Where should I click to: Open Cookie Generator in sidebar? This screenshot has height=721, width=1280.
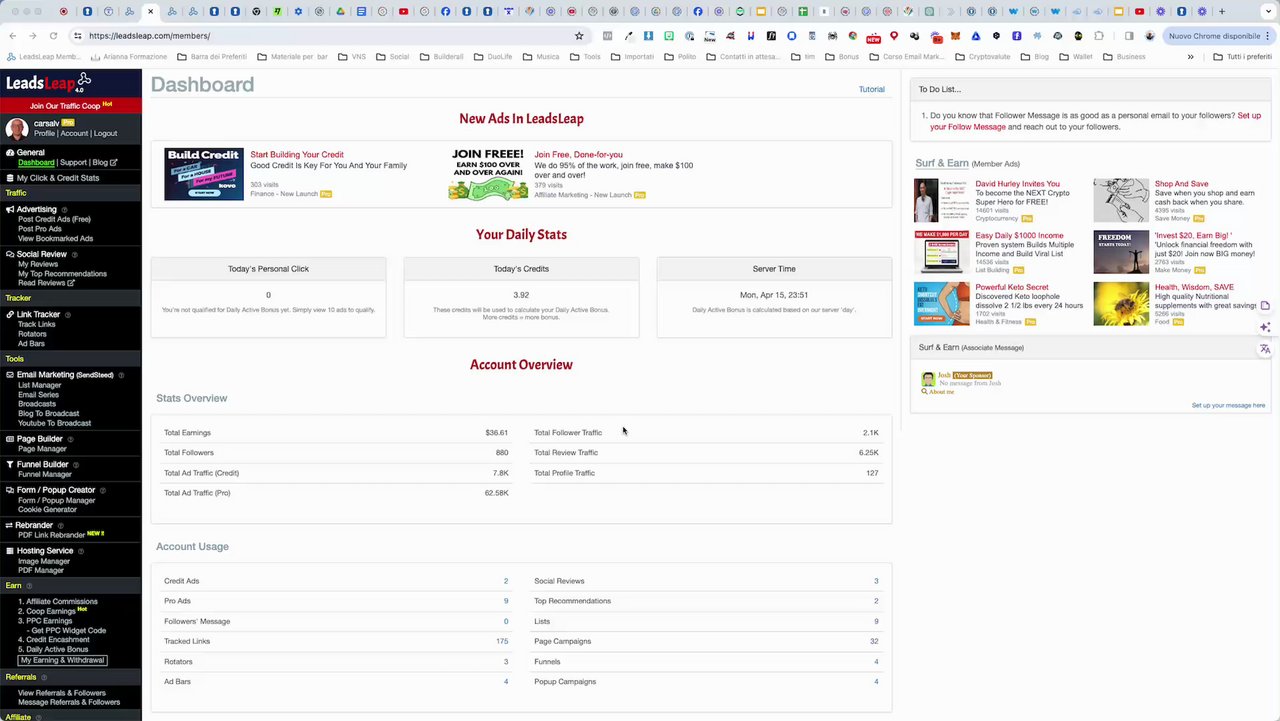click(x=47, y=510)
